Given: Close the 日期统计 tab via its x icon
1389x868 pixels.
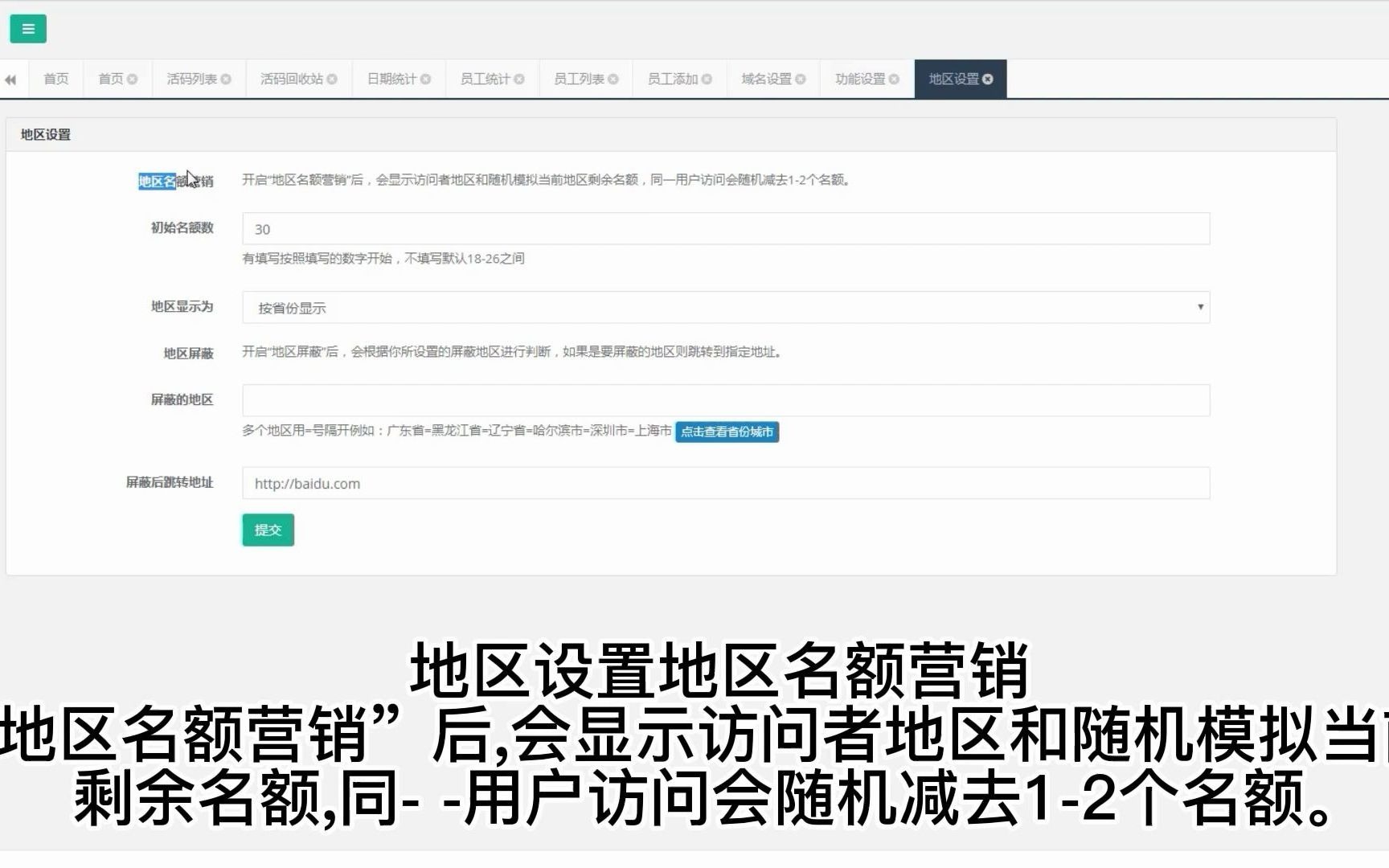Looking at the screenshot, I should (426, 79).
